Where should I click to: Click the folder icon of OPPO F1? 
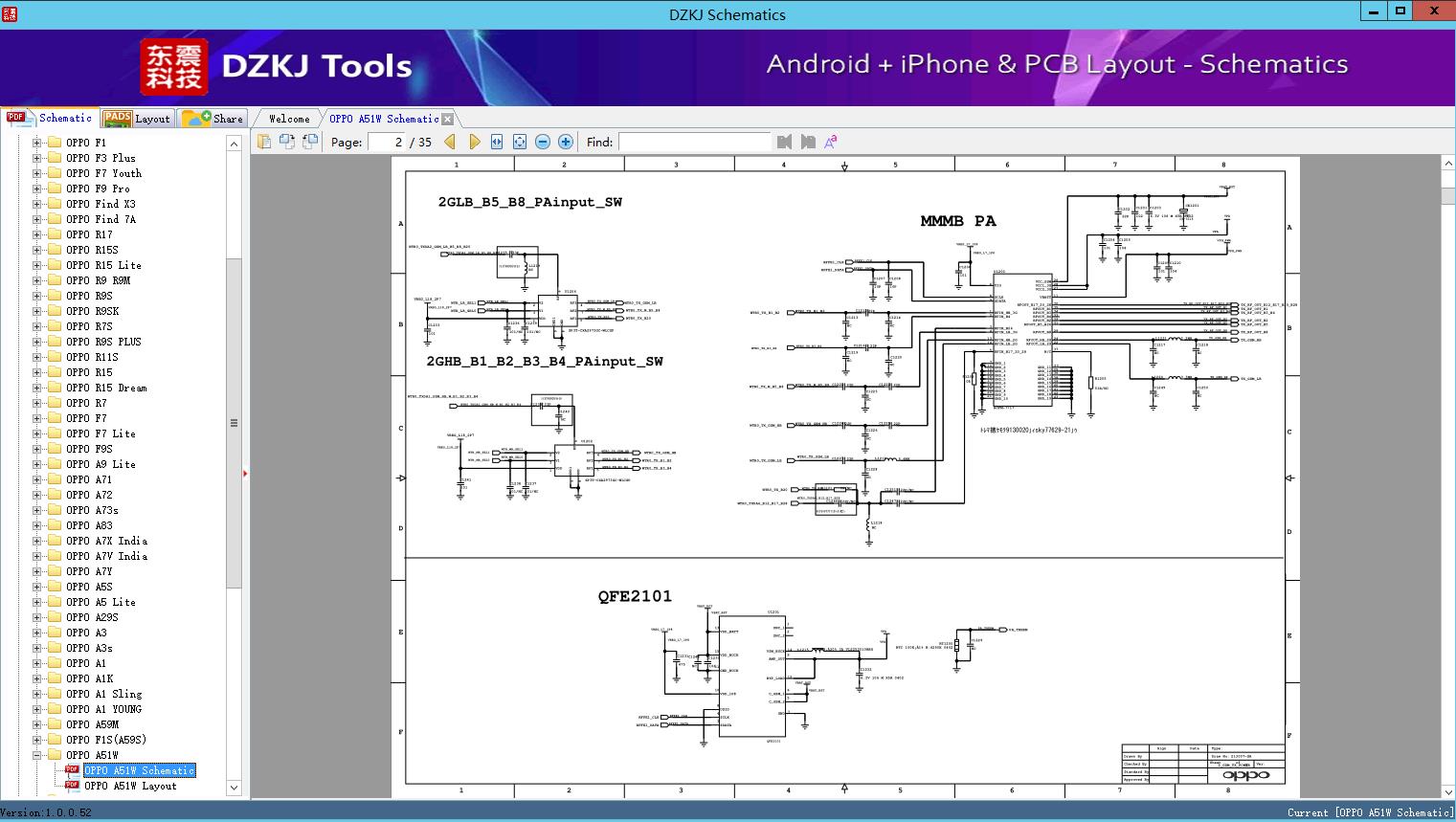55,143
